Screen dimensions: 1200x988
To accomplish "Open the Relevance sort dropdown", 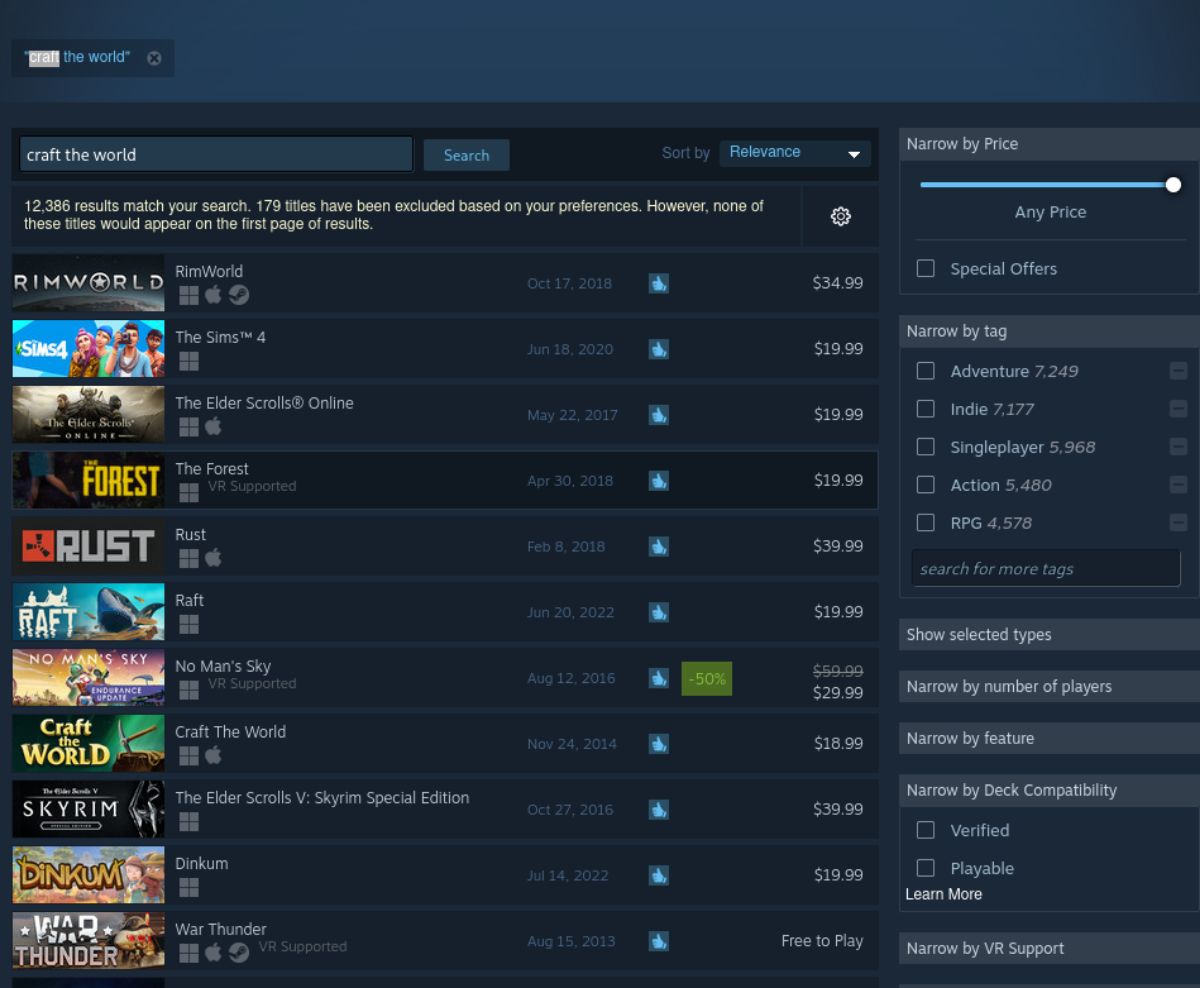I will click(x=795, y=152).
